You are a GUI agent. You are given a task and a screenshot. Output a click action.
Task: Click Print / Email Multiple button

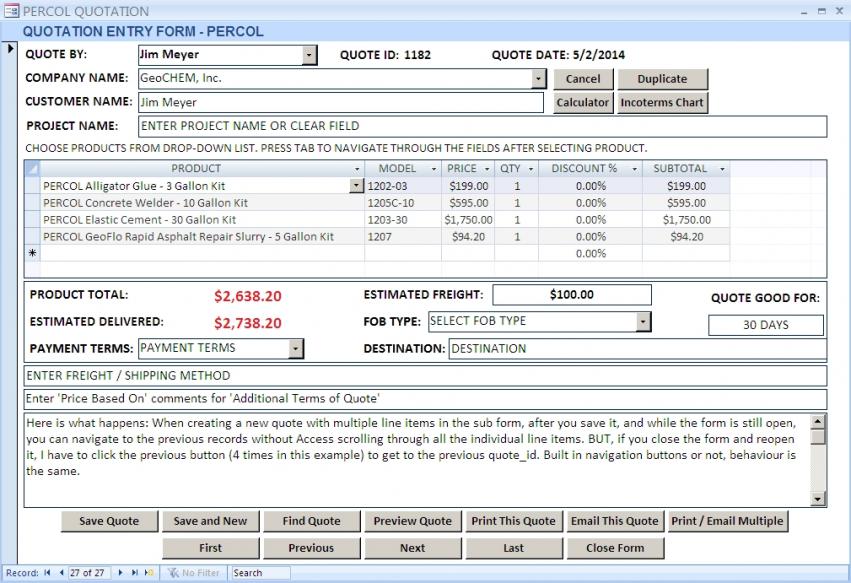tap(728, 521)
